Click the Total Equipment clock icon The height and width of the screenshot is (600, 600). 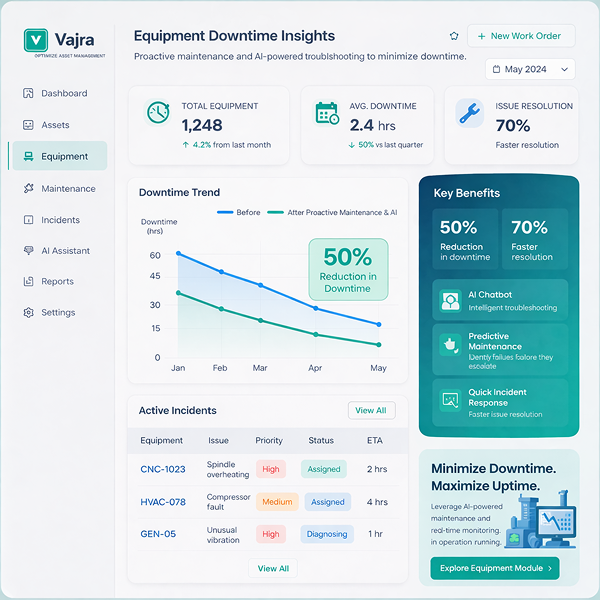point(158,112)
